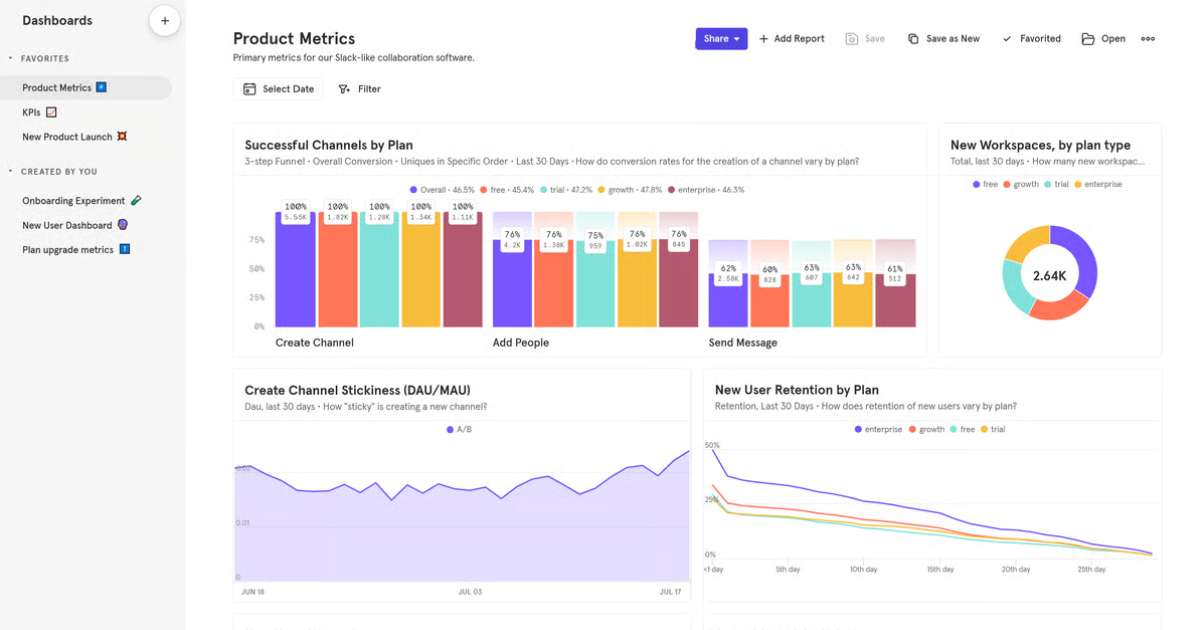Select Onboarding Experiment dashboard
Viewport: 1200px width, 630px height.
(x=73, y=201)
